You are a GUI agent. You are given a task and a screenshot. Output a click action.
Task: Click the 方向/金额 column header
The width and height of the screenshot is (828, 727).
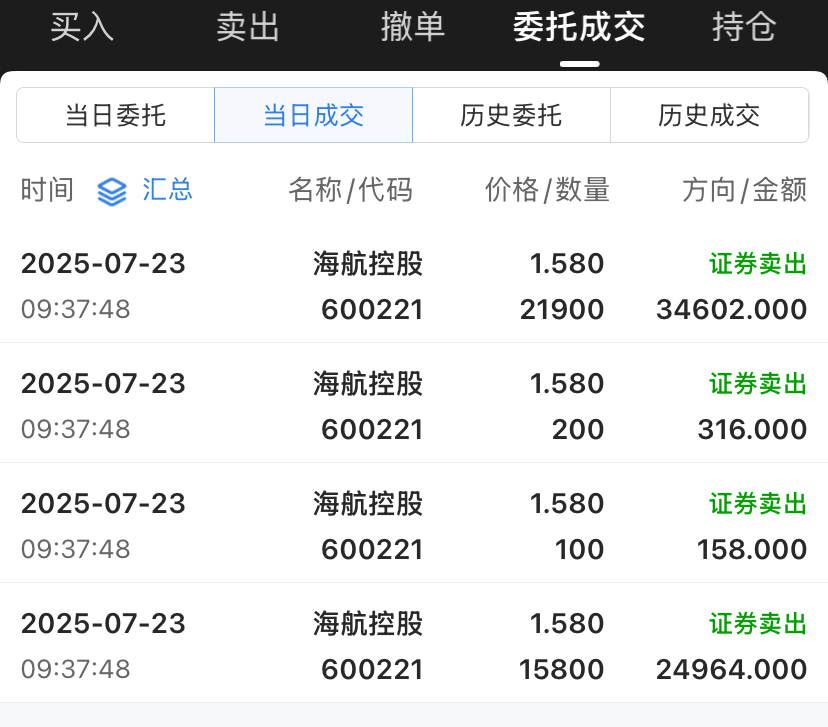pos(745,190)
